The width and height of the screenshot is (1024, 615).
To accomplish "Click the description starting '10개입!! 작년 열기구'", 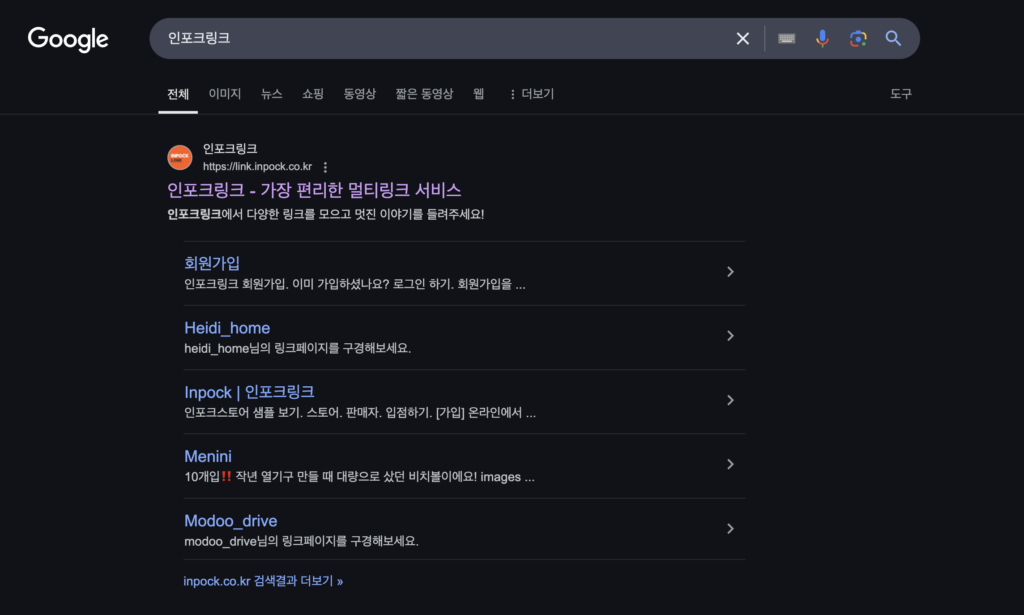I will point(359,477).
